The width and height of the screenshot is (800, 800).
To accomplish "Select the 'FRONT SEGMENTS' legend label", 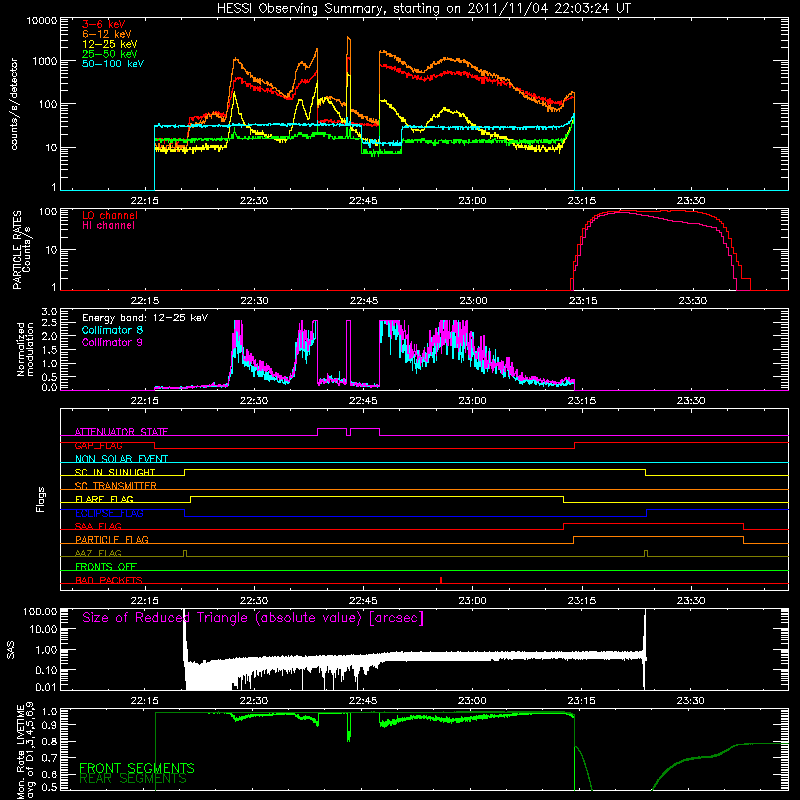I will 137,768.
